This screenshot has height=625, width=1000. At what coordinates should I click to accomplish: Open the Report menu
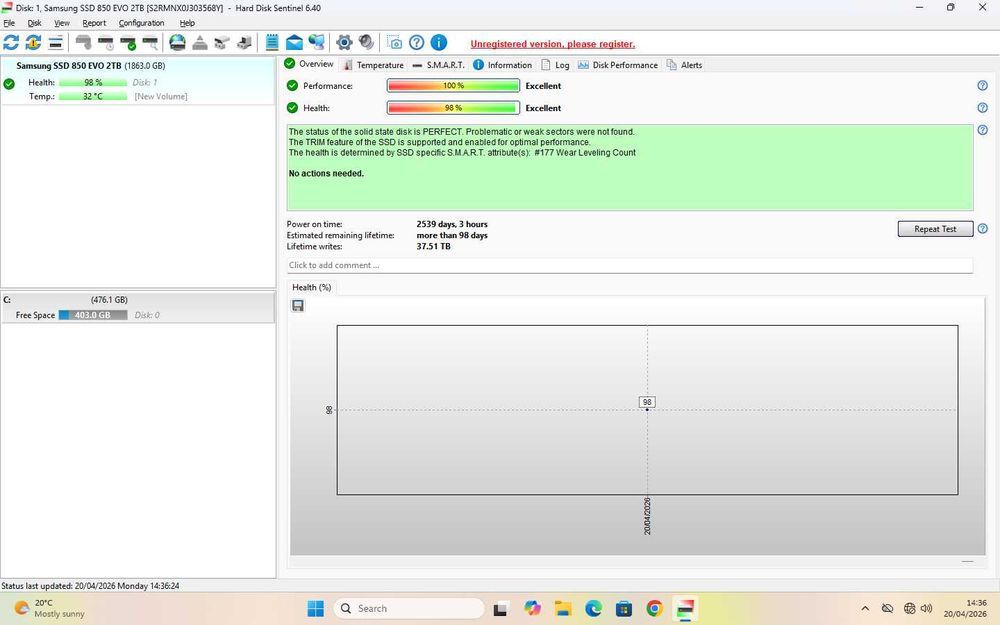(x=94, y=23)
